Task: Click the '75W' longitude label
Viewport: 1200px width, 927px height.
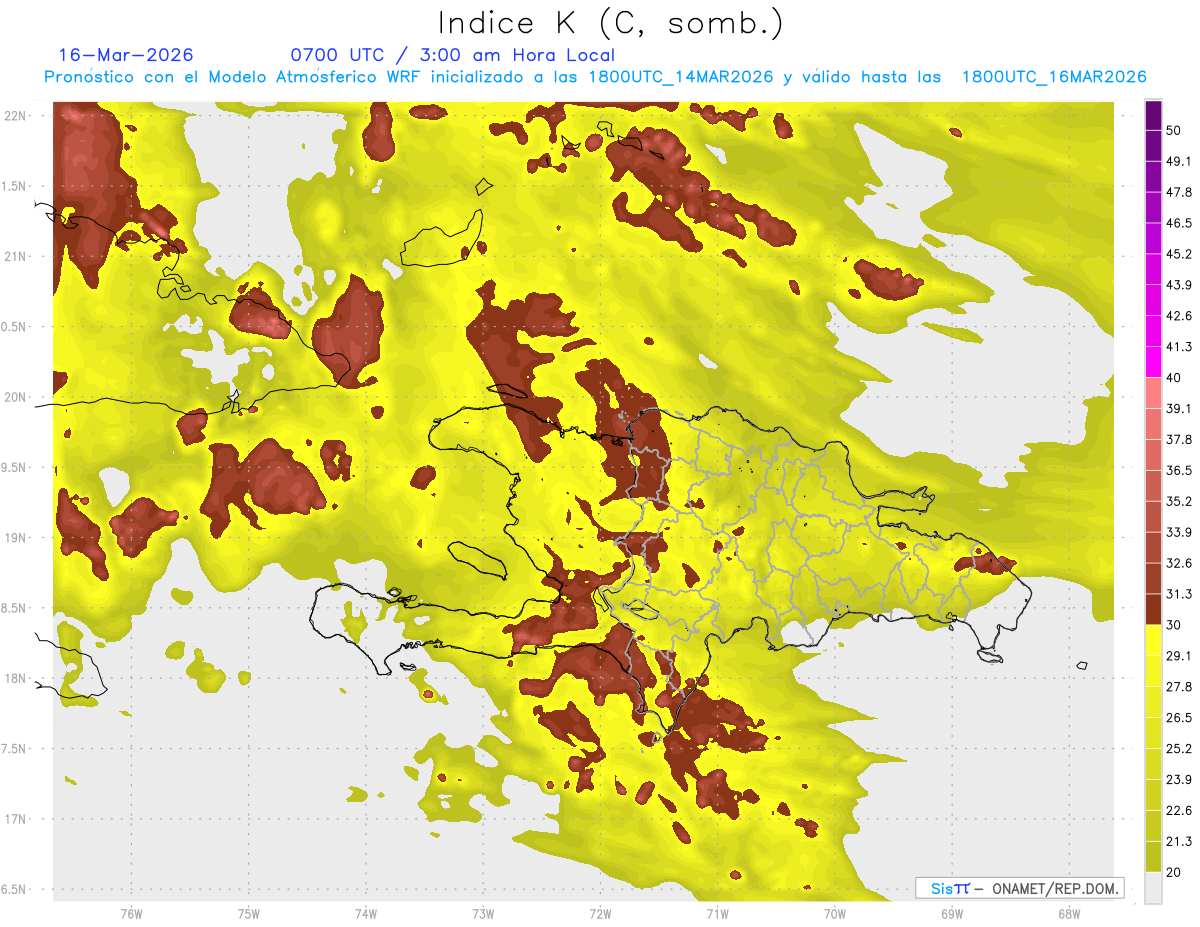Action: click(248, 914)
